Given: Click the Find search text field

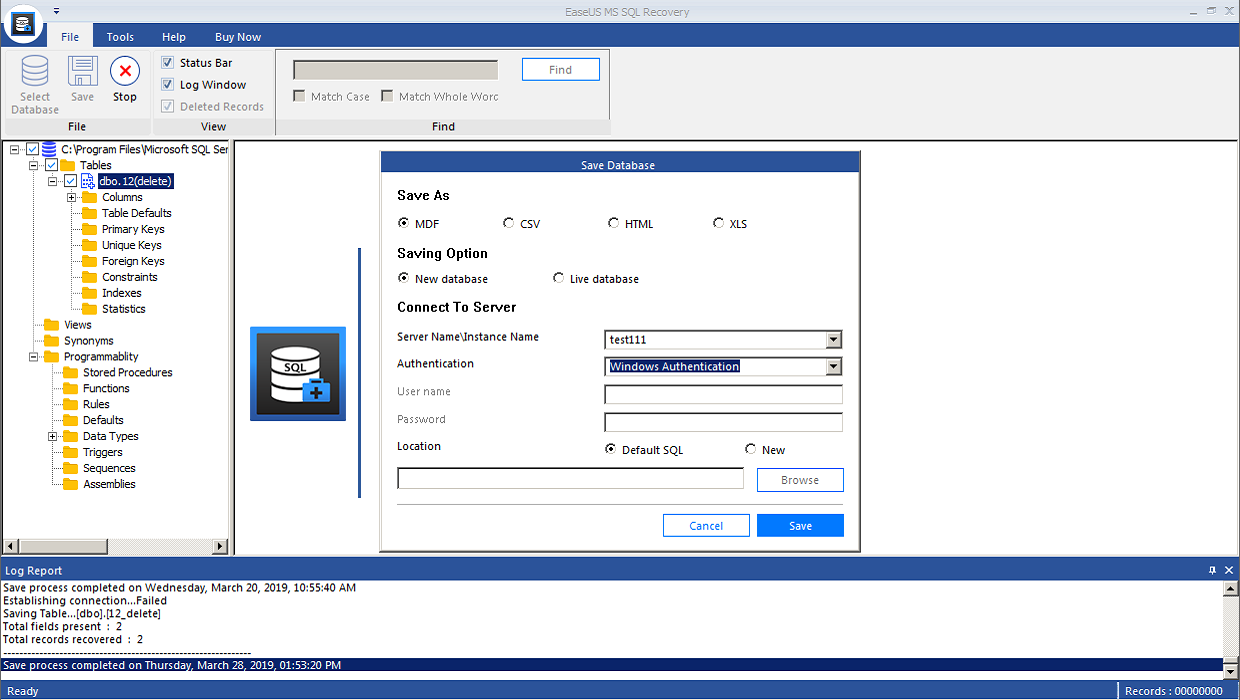Looking at the screenshot, I should tap(395, 70).
